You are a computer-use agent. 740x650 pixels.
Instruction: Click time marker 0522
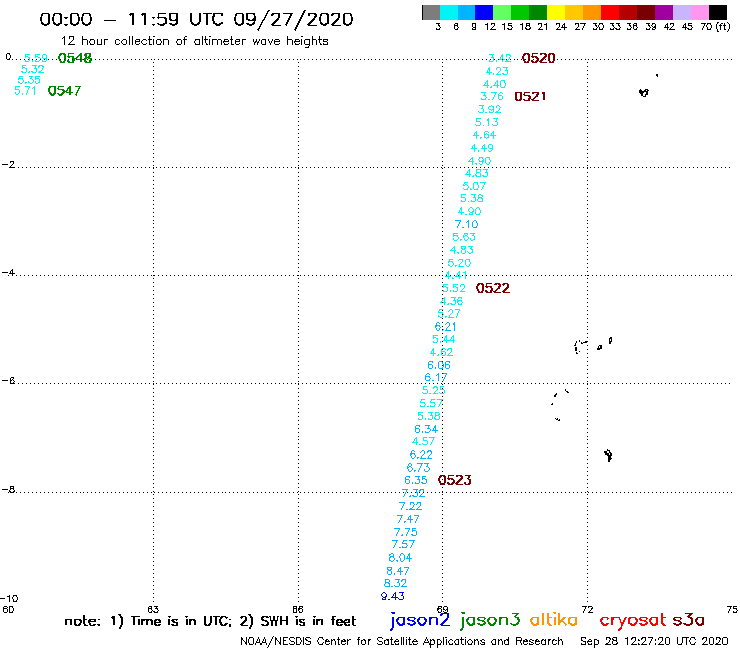pyautogui.click(x=493, y=288)
